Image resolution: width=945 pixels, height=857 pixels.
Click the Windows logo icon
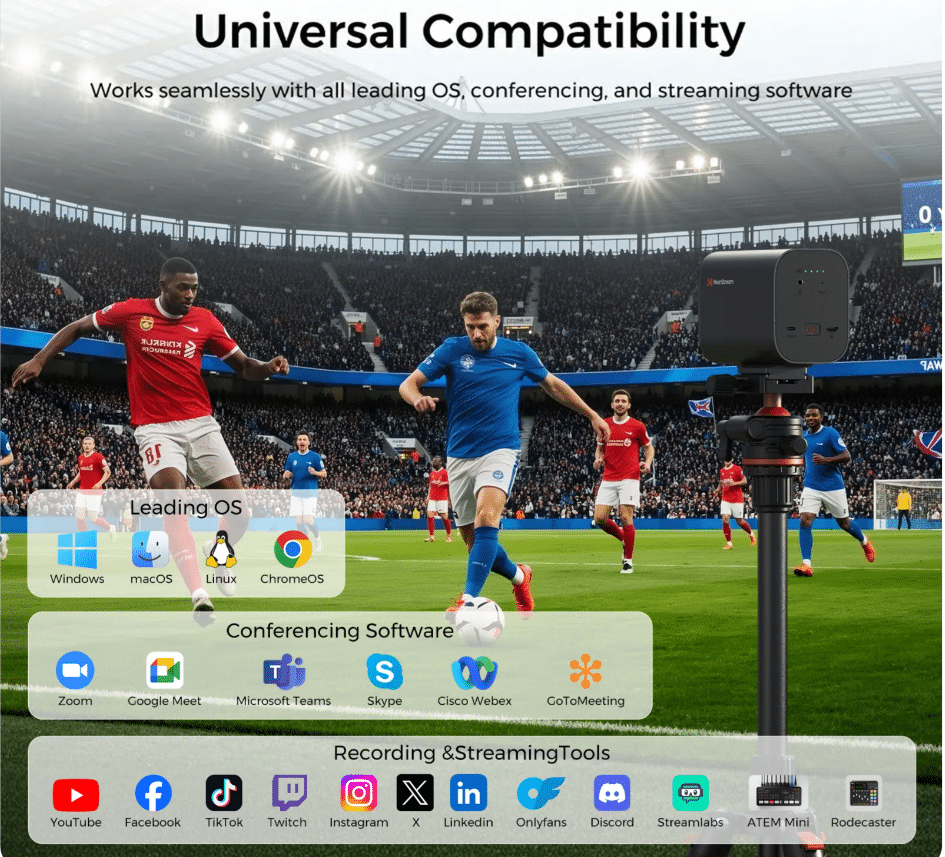[x=77, y=549]
